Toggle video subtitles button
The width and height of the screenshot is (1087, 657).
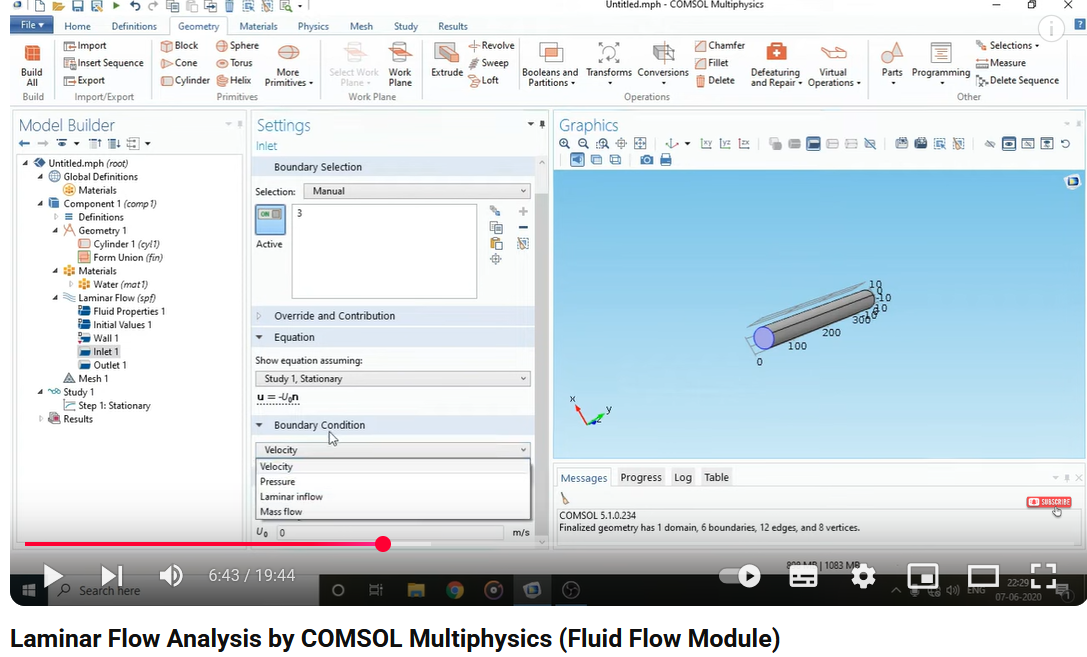pos(803,576)
